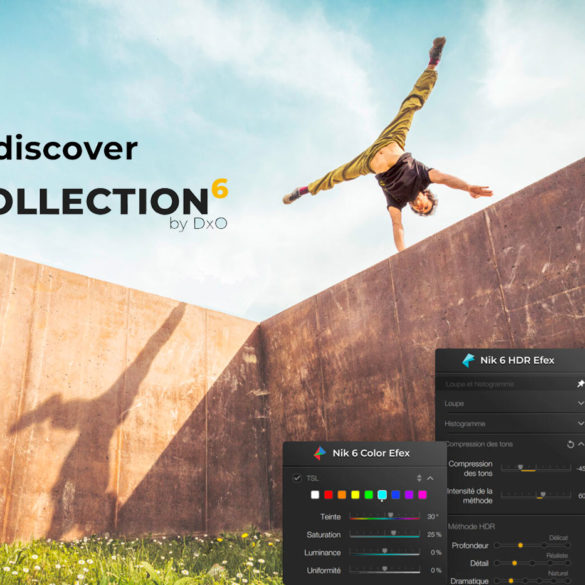Click the Uniformité value 0 %
Viewport: 585px width, 585px height.
(x=436, y=570)
